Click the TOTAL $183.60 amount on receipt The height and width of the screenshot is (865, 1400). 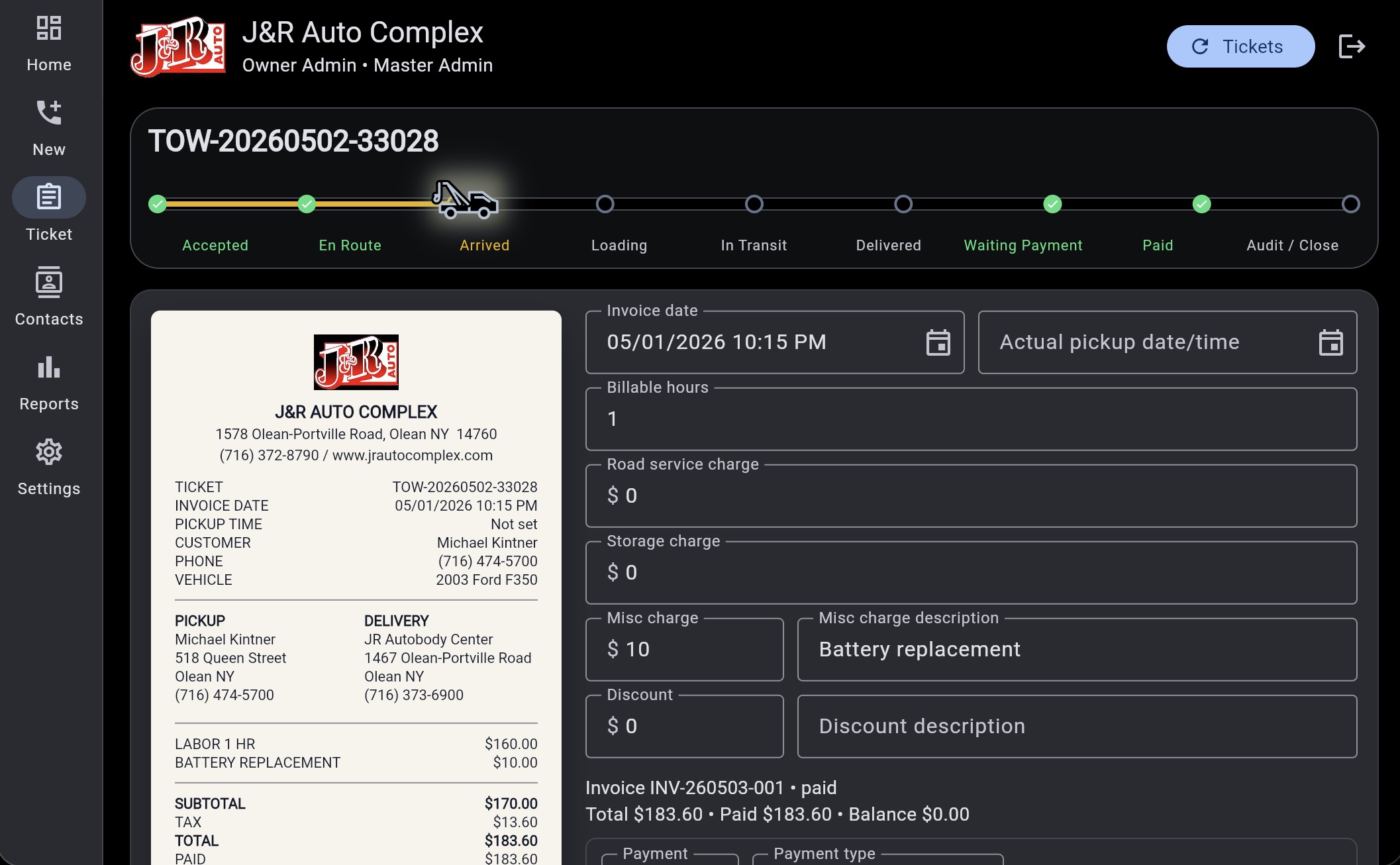click(511, 840)
